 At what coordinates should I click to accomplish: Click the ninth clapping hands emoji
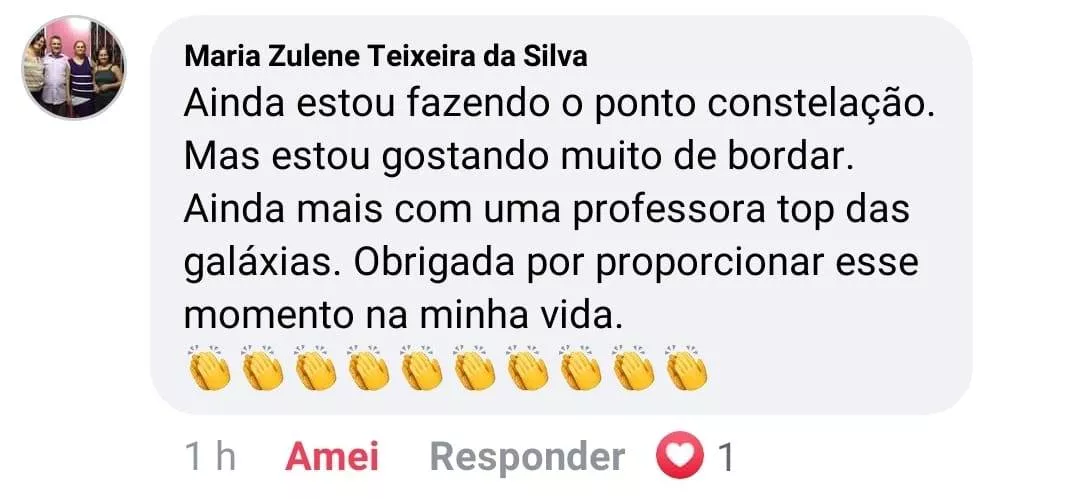[x=633, y=367]
